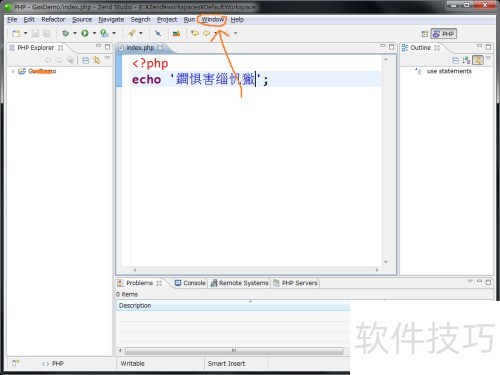This screenshot has width=500, height=375.
Task: Open the Debug dropdown arrow
Action: (x=75, y=33)
